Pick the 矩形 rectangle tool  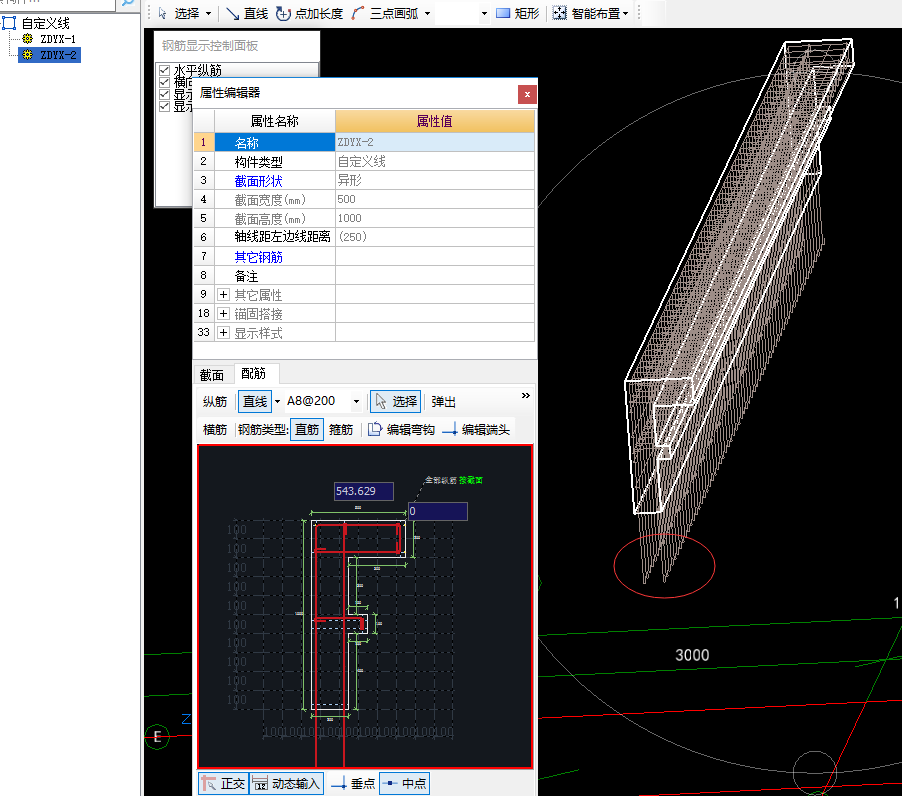click(518, 13)
